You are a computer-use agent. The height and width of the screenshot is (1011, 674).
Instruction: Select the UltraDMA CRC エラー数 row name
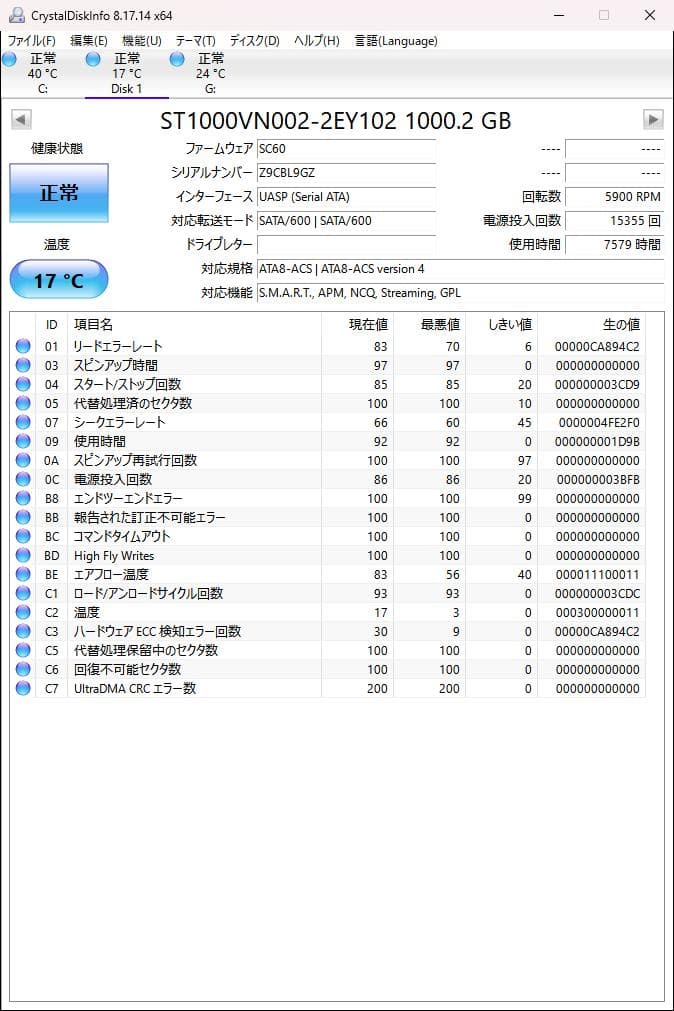(135, 689)
